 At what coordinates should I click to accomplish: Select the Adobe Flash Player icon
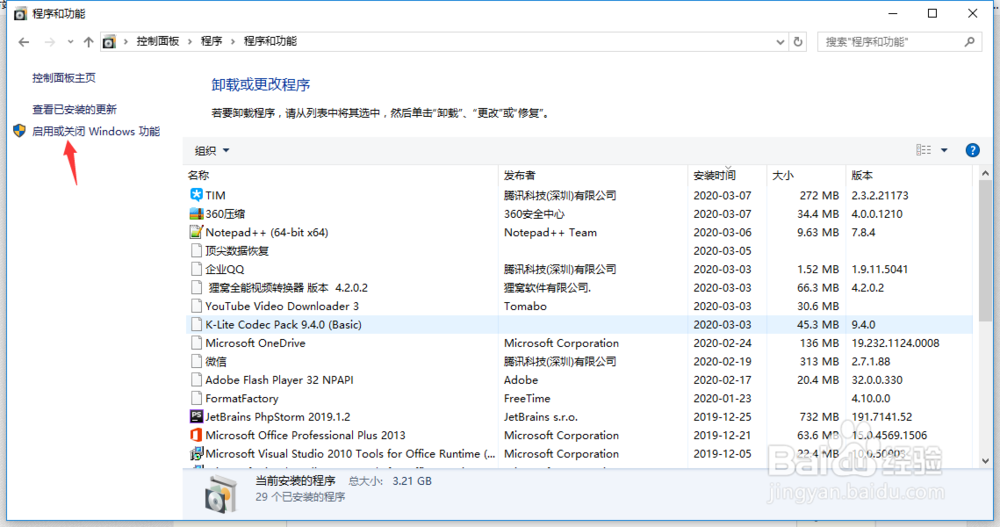click(x=196, y=380)
